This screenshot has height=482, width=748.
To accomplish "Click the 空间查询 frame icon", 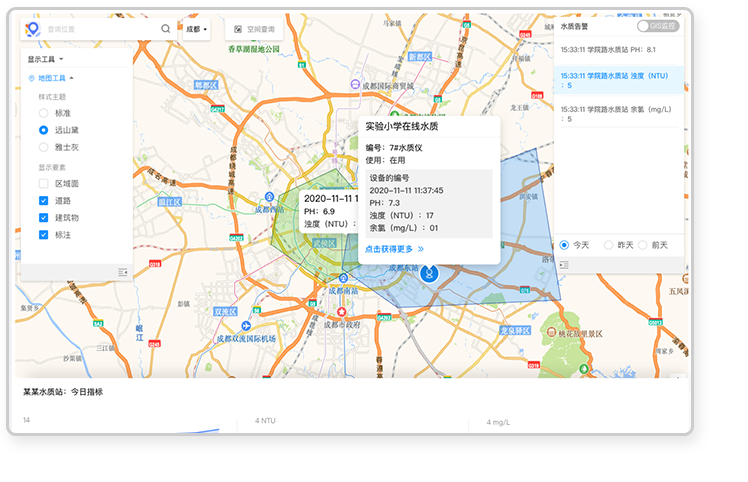I will (238, 30).
